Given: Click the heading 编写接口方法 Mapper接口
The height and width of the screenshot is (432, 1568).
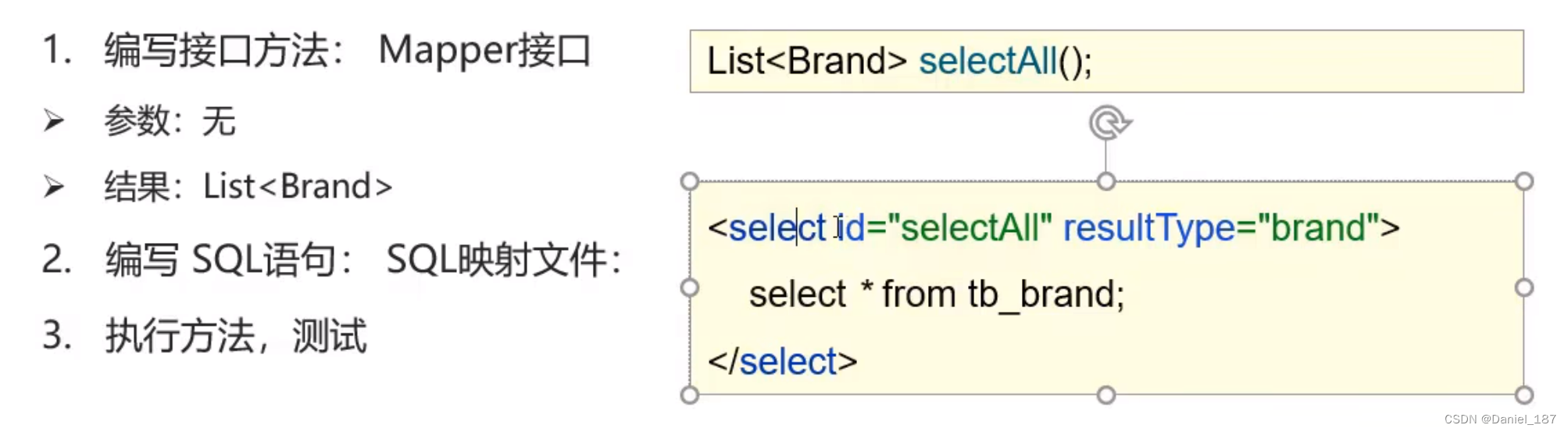Looking at the screenshot, I should [x=348, y=51].
